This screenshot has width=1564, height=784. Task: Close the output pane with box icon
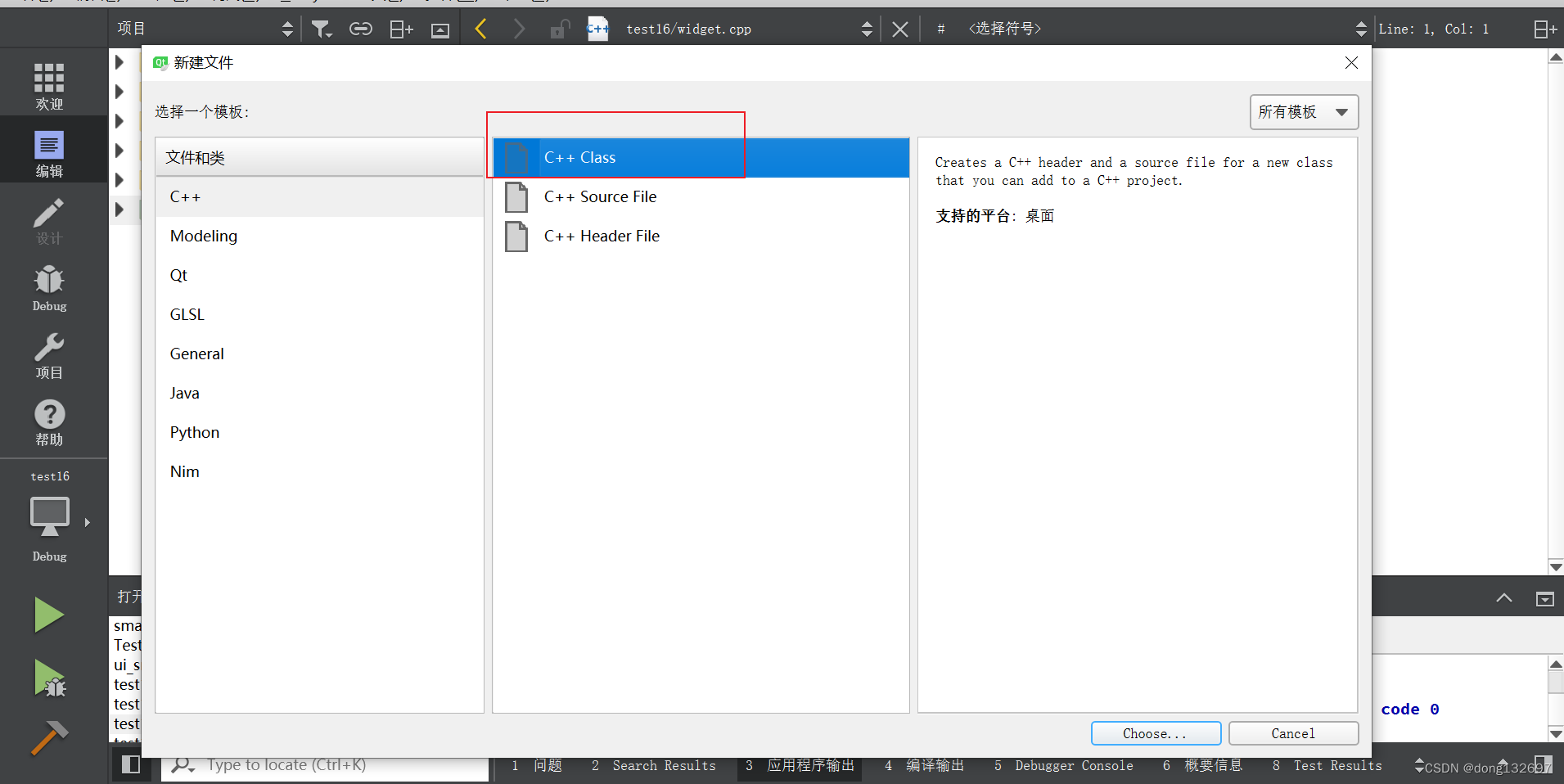(1544, 599)
